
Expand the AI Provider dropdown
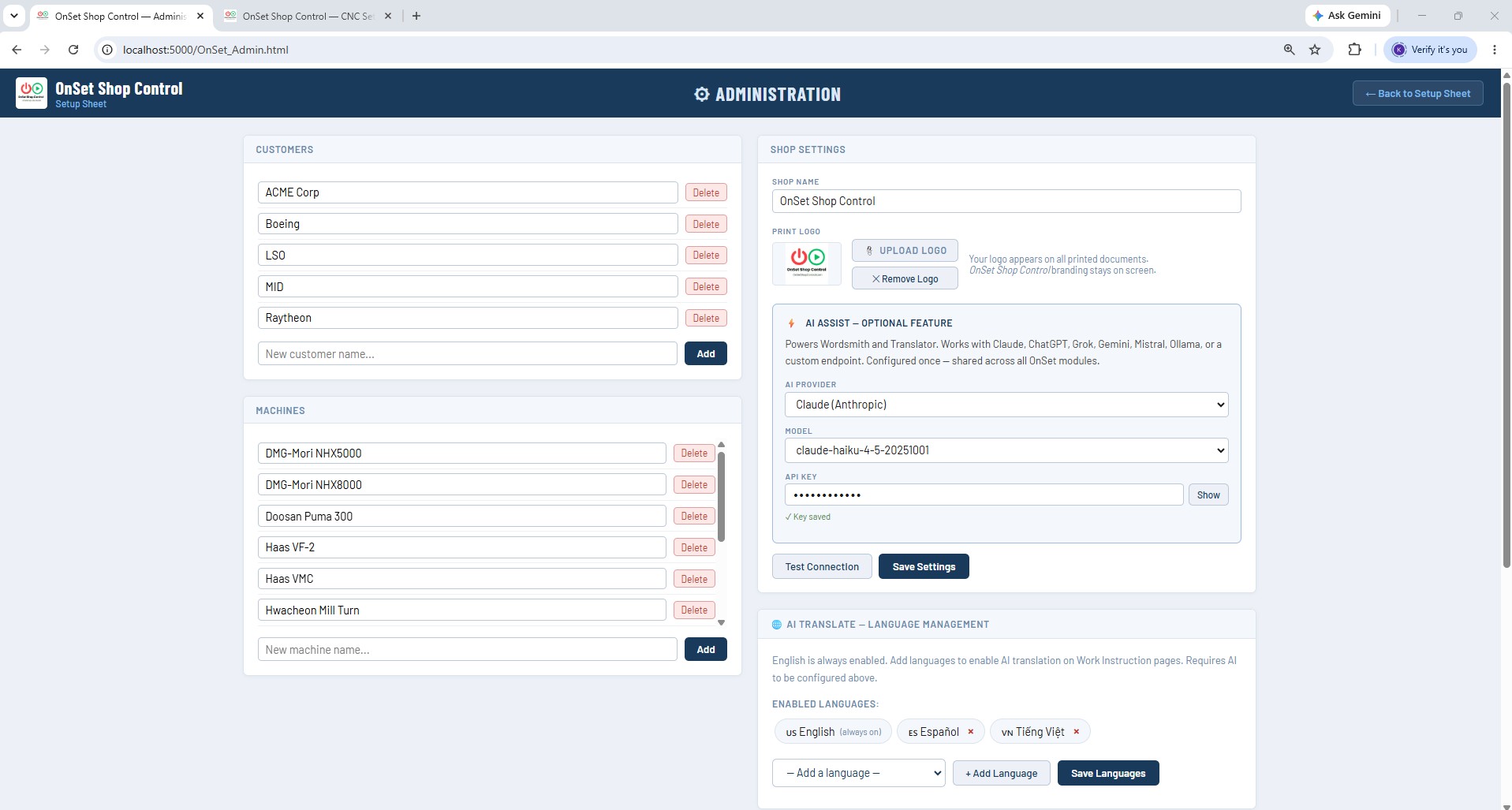pos(1006,405)
